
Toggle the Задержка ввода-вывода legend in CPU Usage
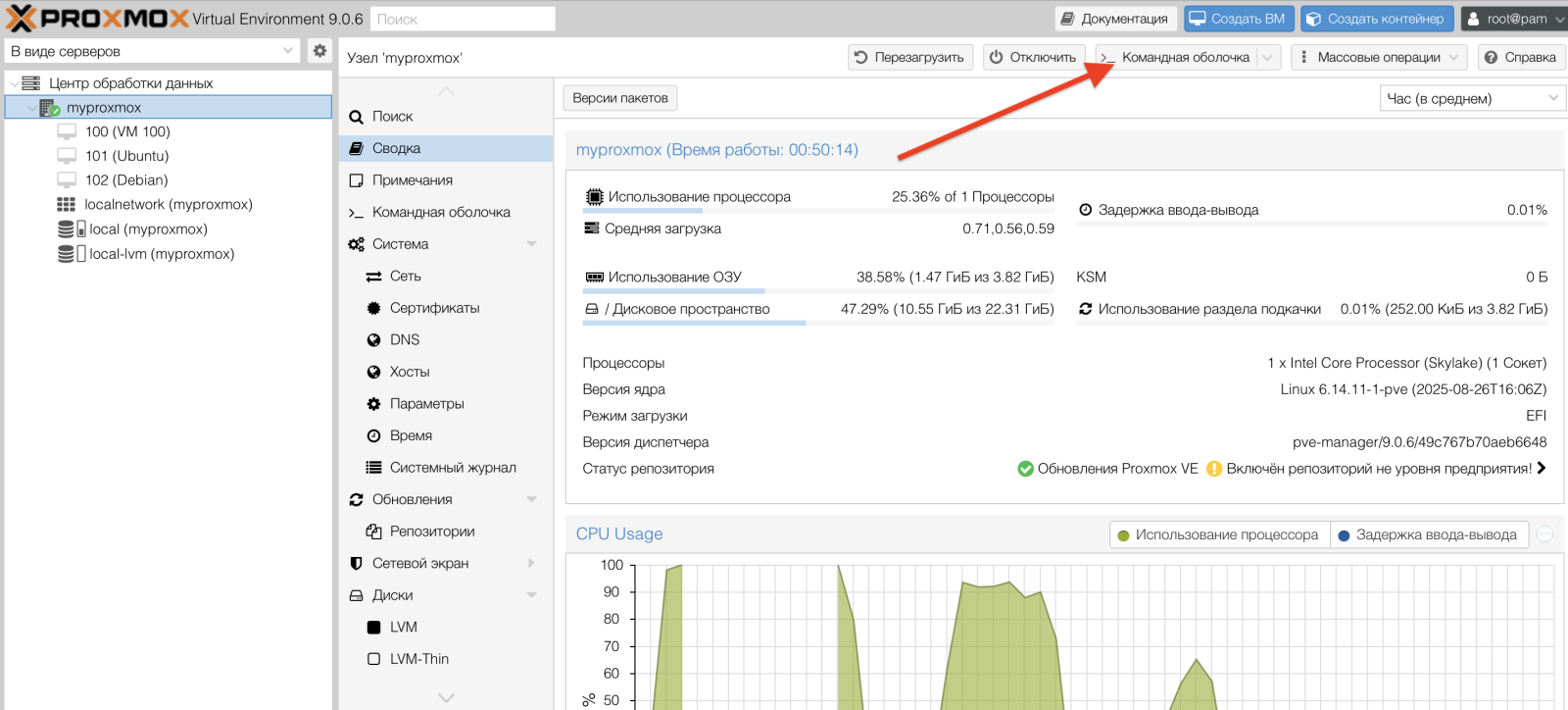(x=1429, y=535)
